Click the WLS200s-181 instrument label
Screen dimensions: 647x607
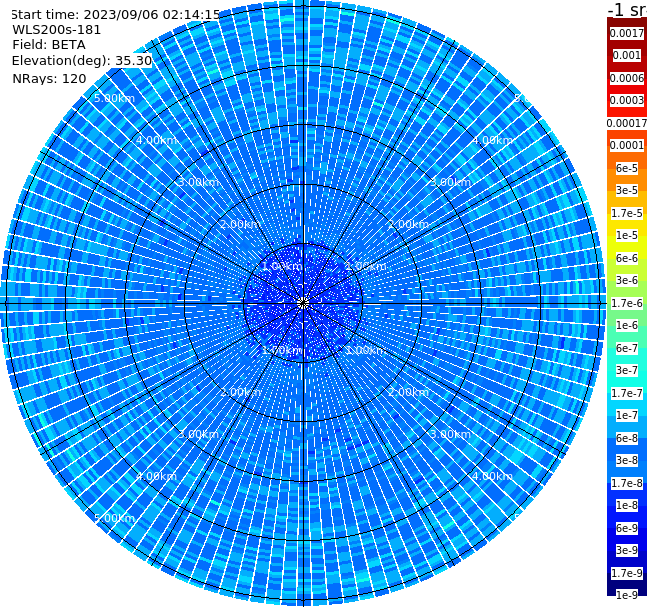[57, 30]
